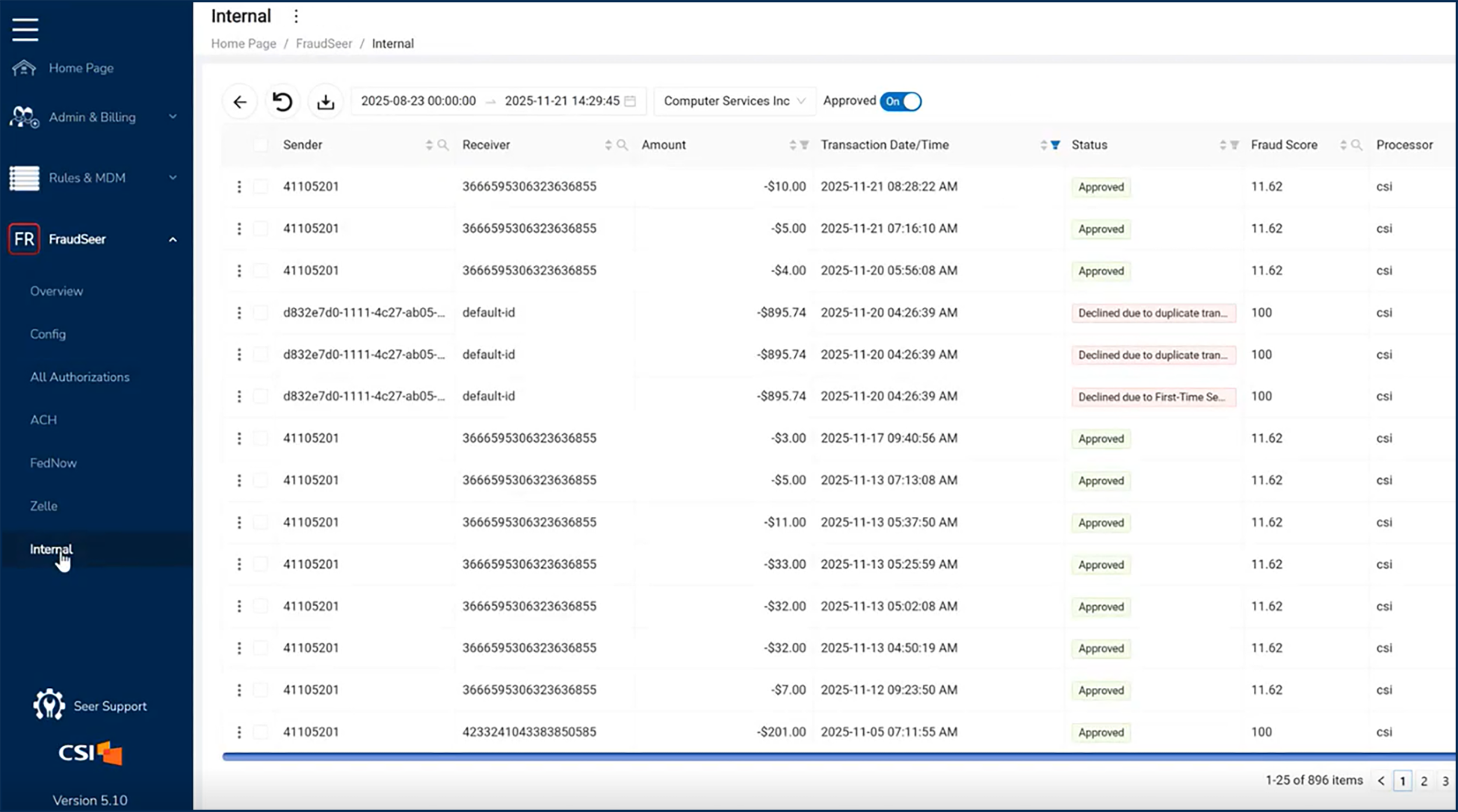Click filter icon in Status column

click(1234, 145)
